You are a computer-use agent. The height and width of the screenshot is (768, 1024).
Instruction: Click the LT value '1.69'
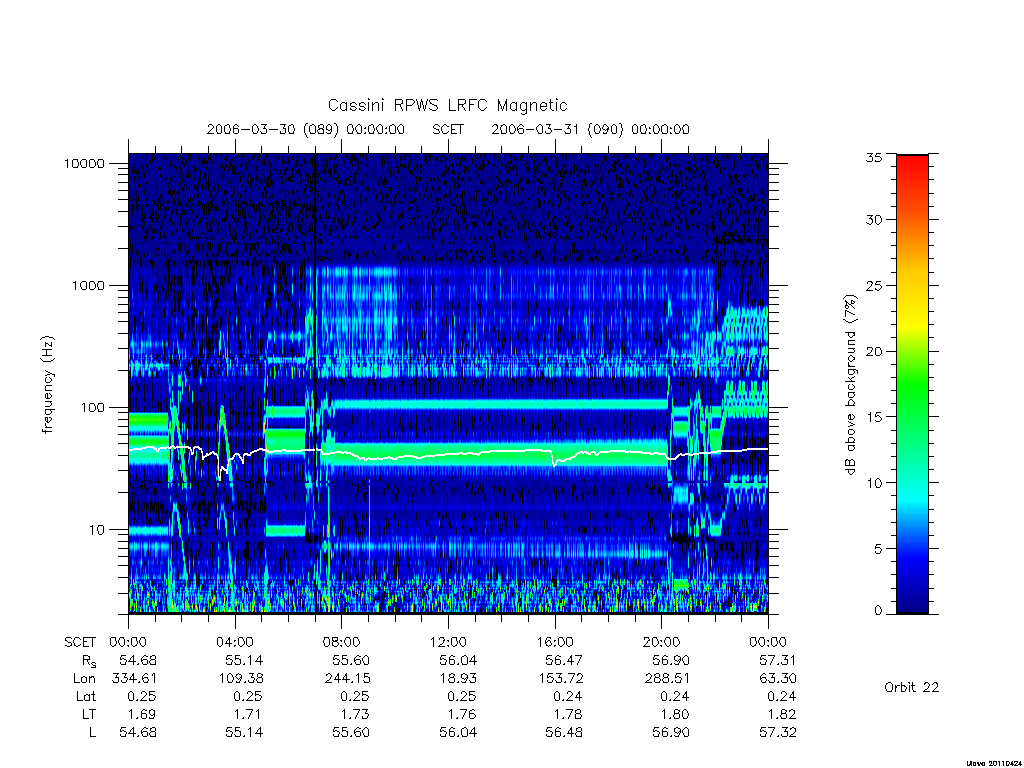[x=142, y=714]
